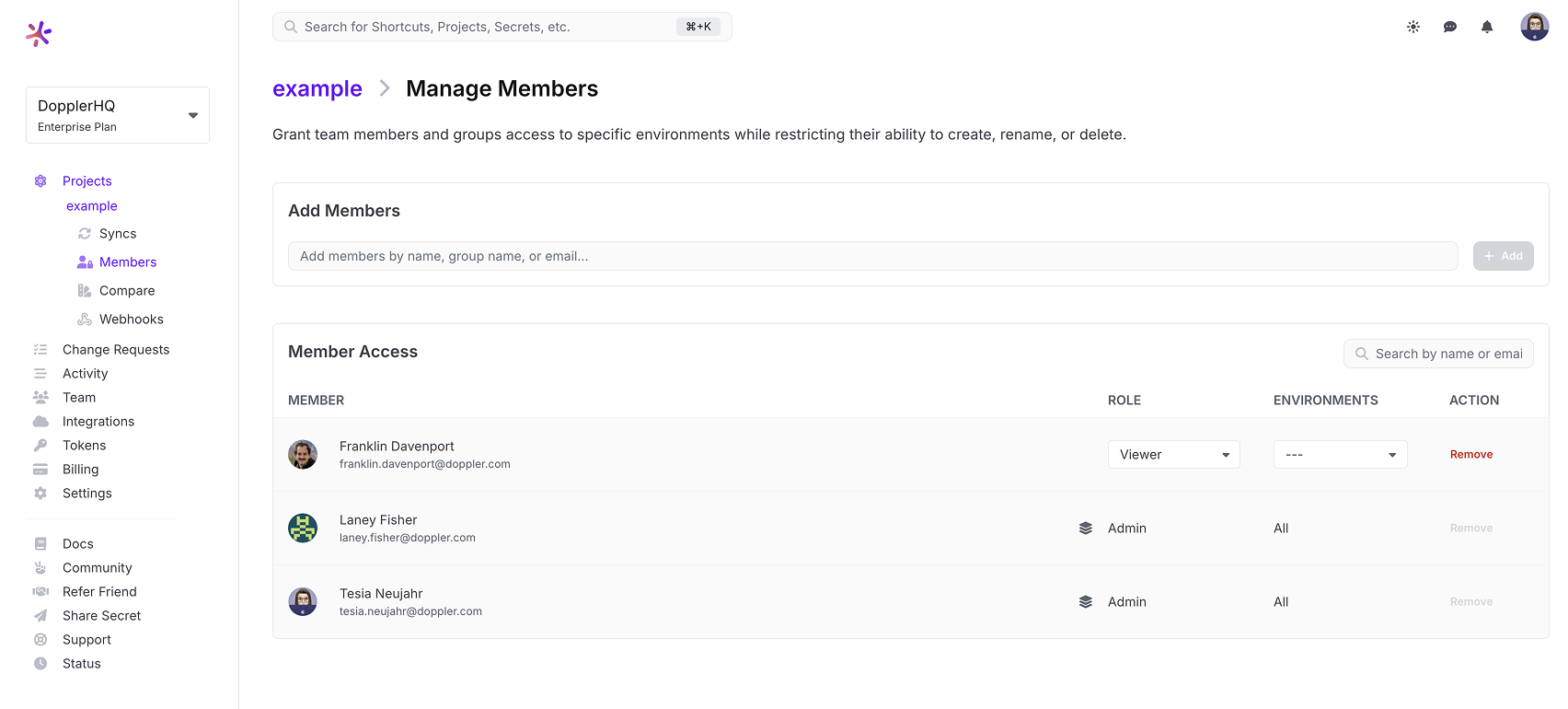Click the Status clock icon
The width and height of the screenshot is (1568, 709).
point(40,664)
